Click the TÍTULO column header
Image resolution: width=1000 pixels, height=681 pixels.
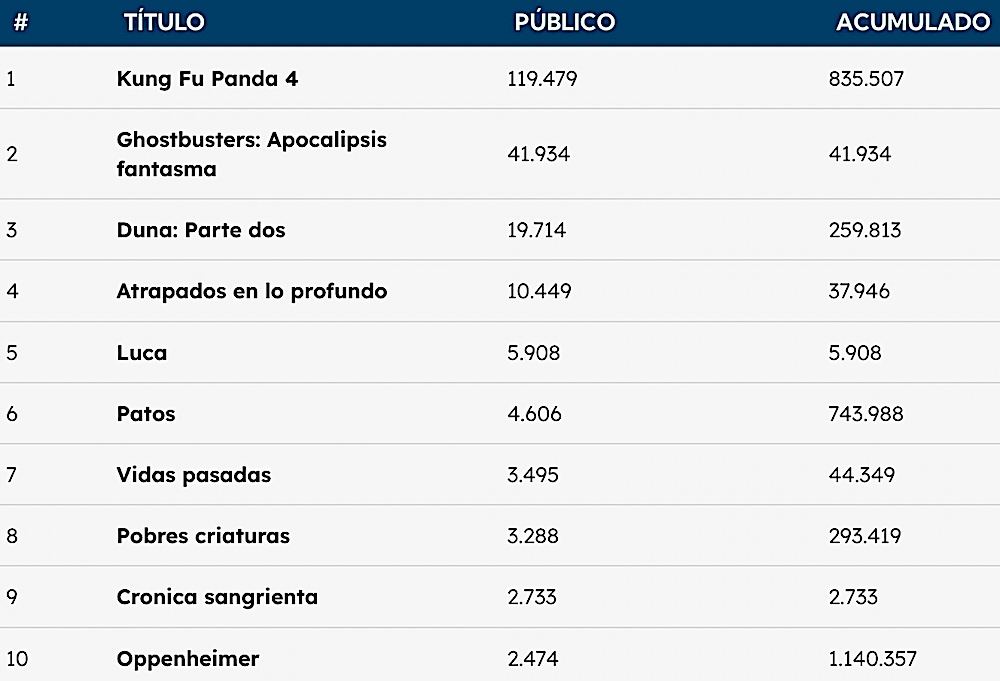pyautogui.click(x=164, y=22)
